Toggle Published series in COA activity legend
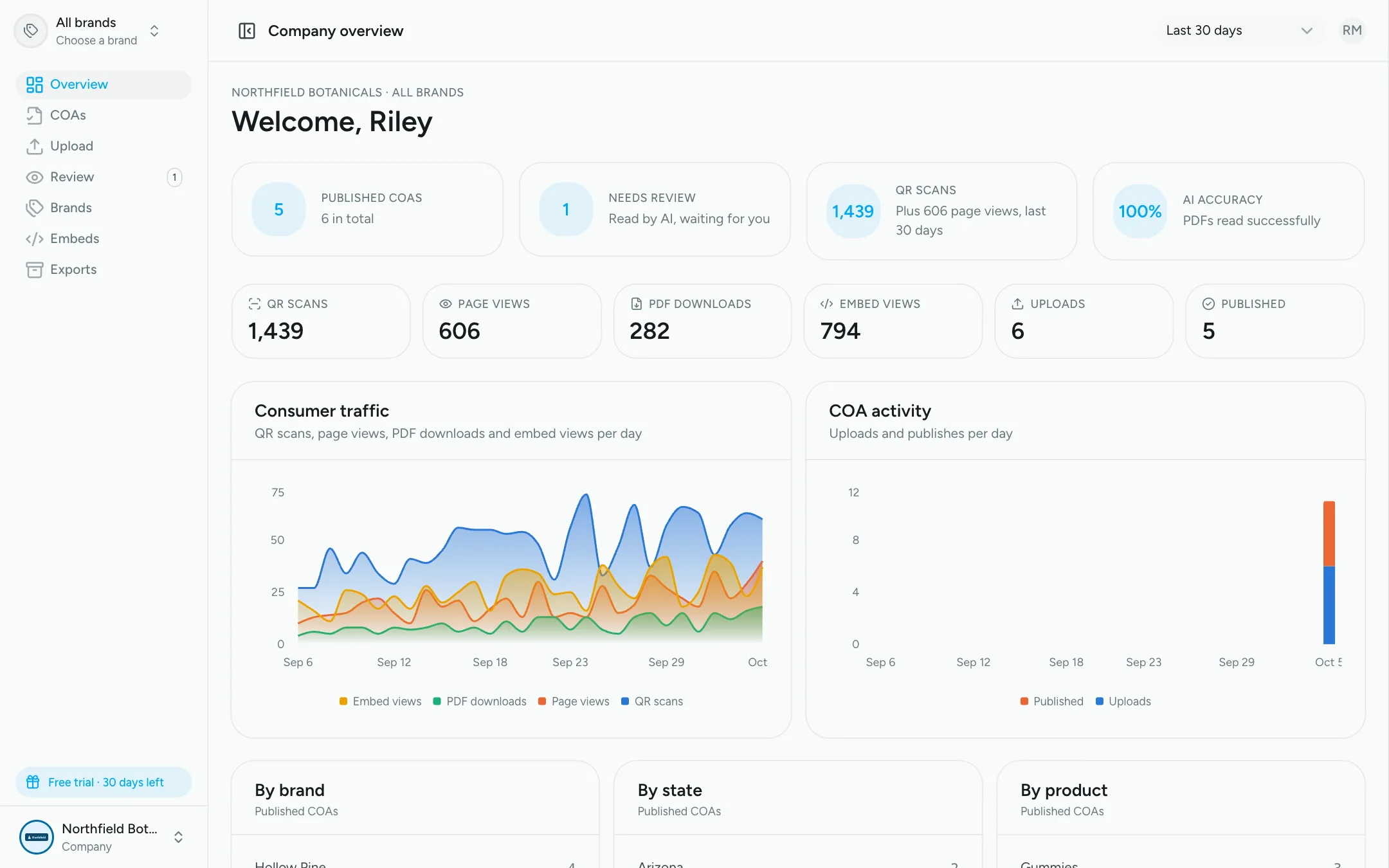The width and height of the screenshot is (1389, 868). [1052, 701]
